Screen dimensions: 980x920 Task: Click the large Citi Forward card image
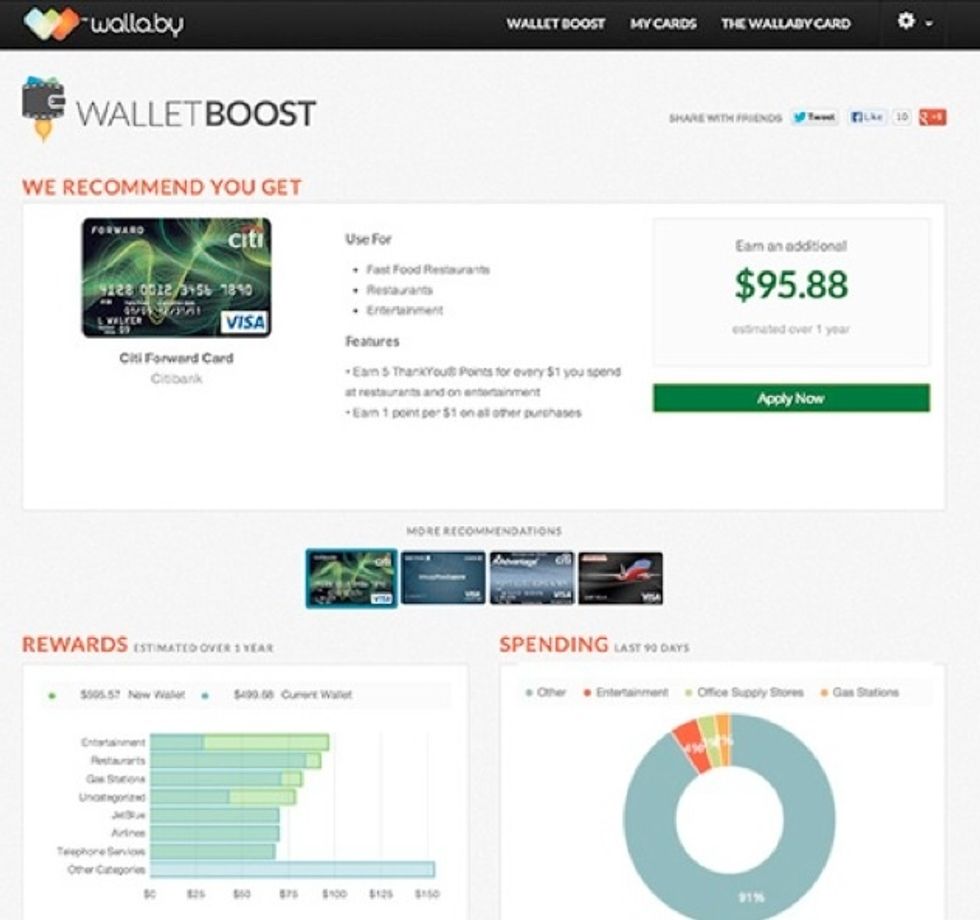pyautogui.click(x=176, y=278)
